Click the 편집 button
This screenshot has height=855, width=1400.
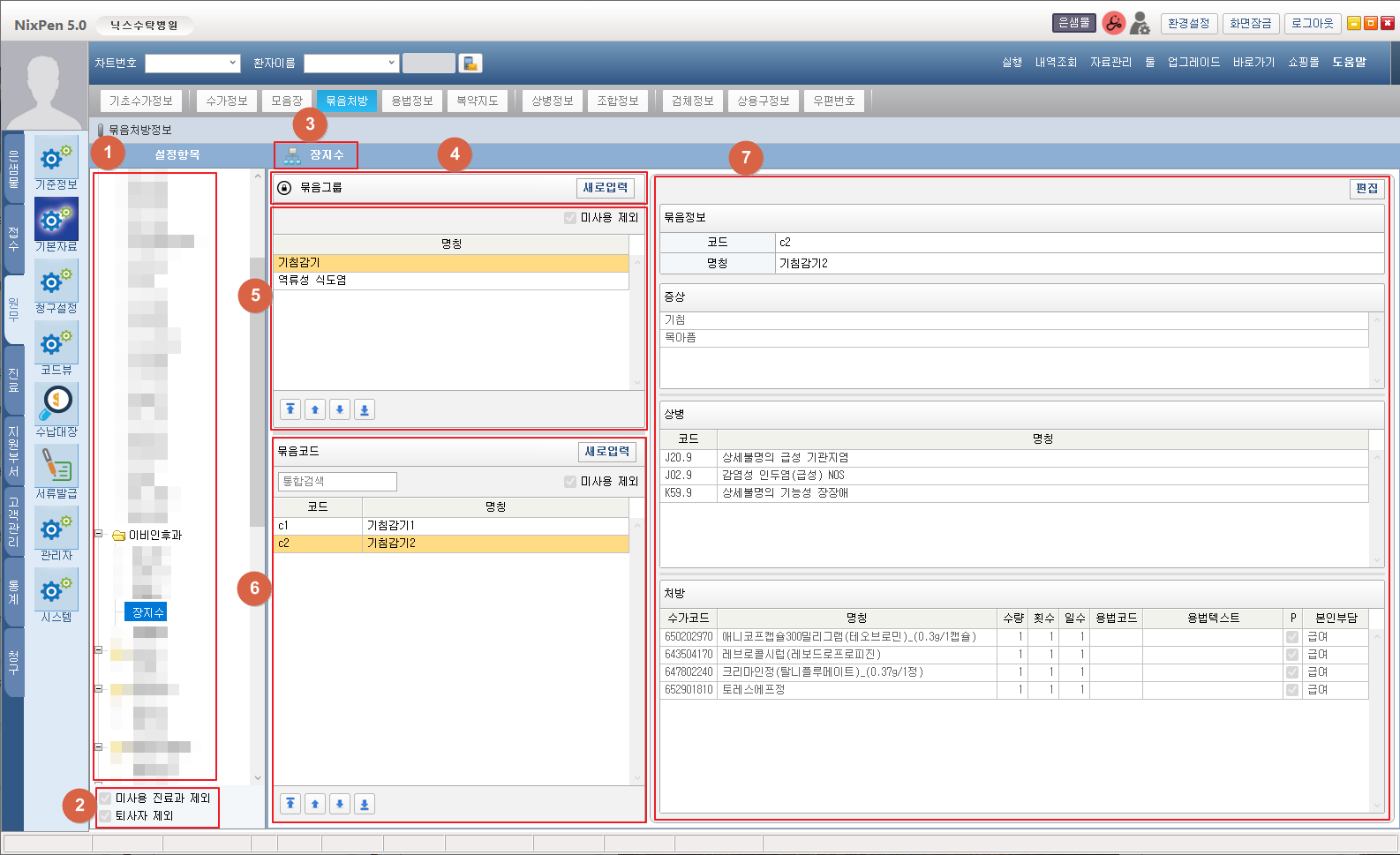pyautogui.click(x=1366, y=189)
